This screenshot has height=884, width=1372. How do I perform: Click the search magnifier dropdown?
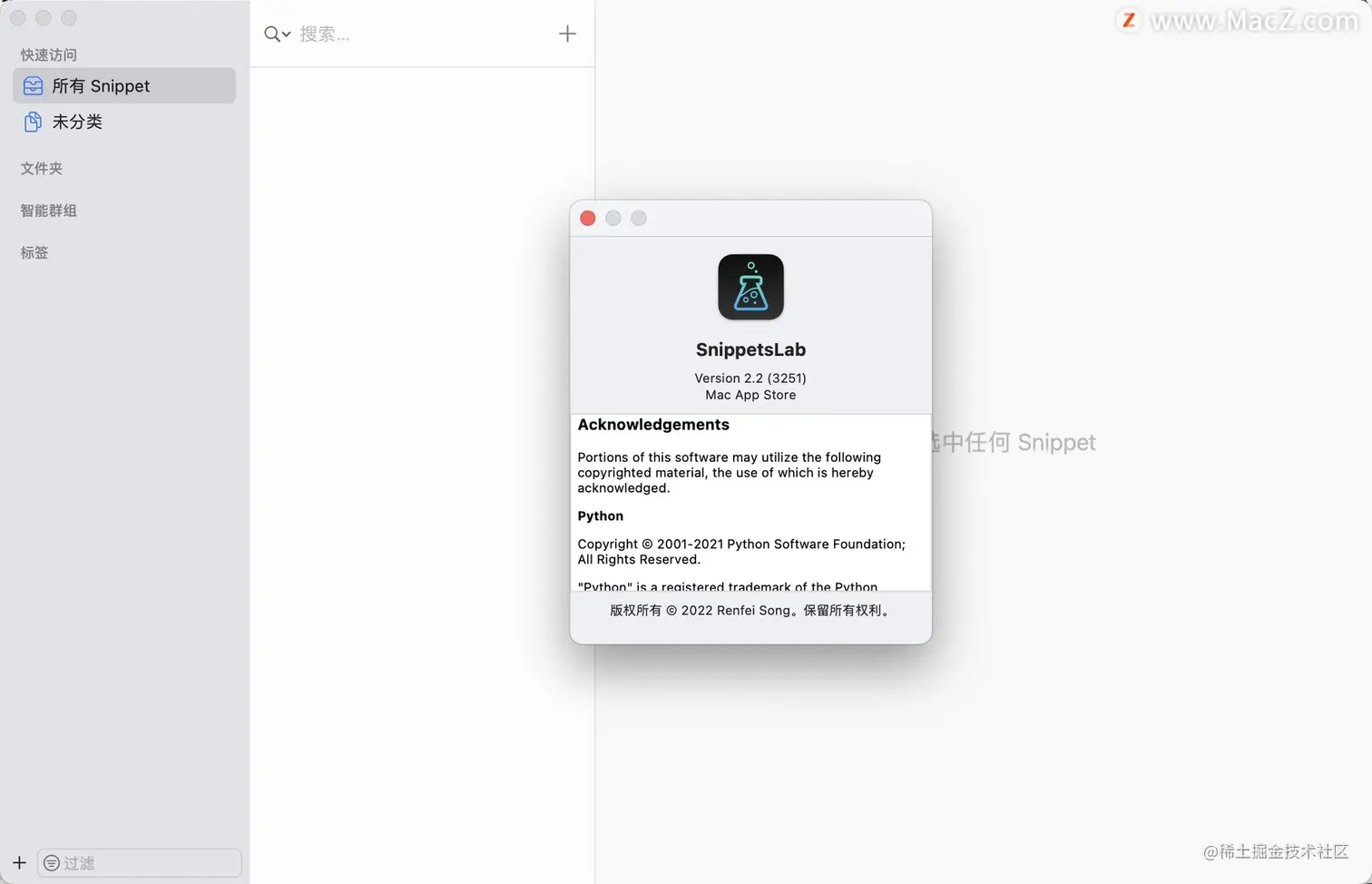(277, 34)
